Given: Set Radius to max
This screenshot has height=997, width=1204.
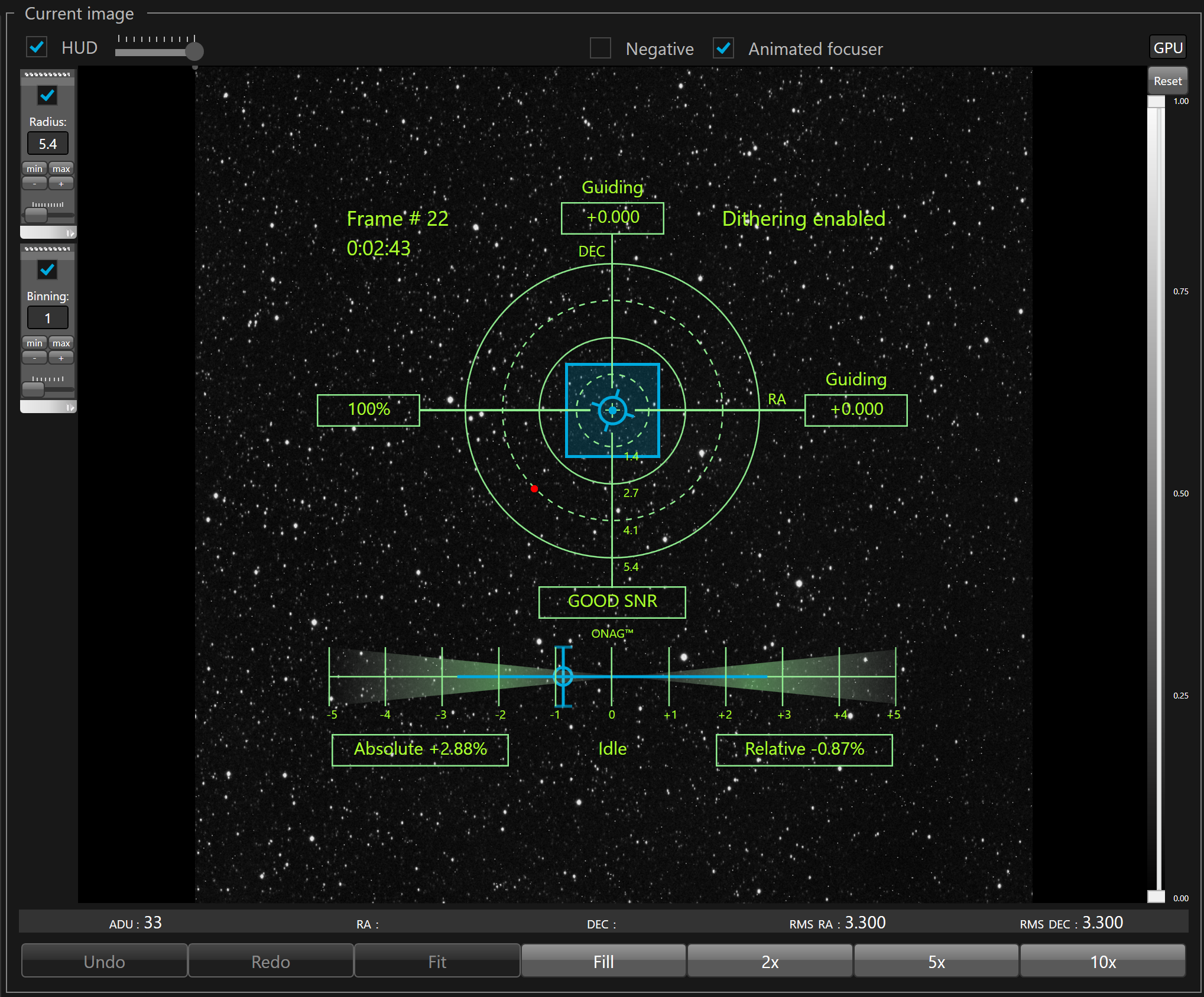Looking at the screenshot, I should (x=61, y=169).
